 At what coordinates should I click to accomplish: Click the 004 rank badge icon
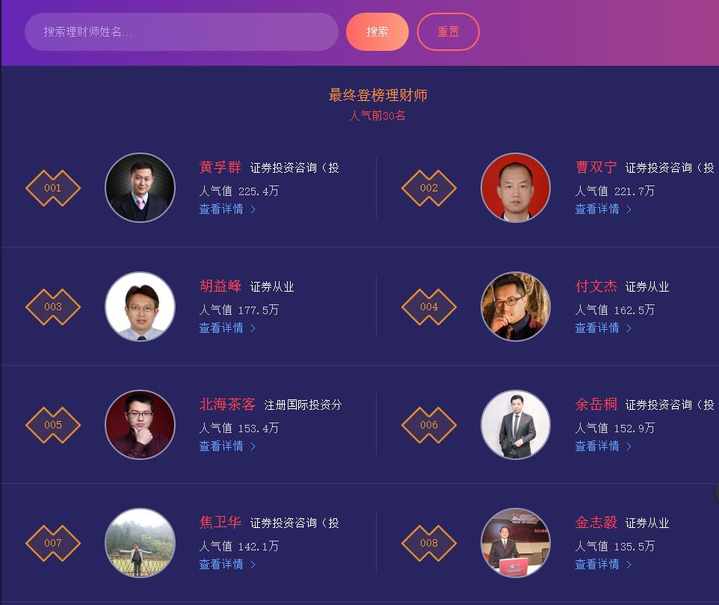point(429,307)
